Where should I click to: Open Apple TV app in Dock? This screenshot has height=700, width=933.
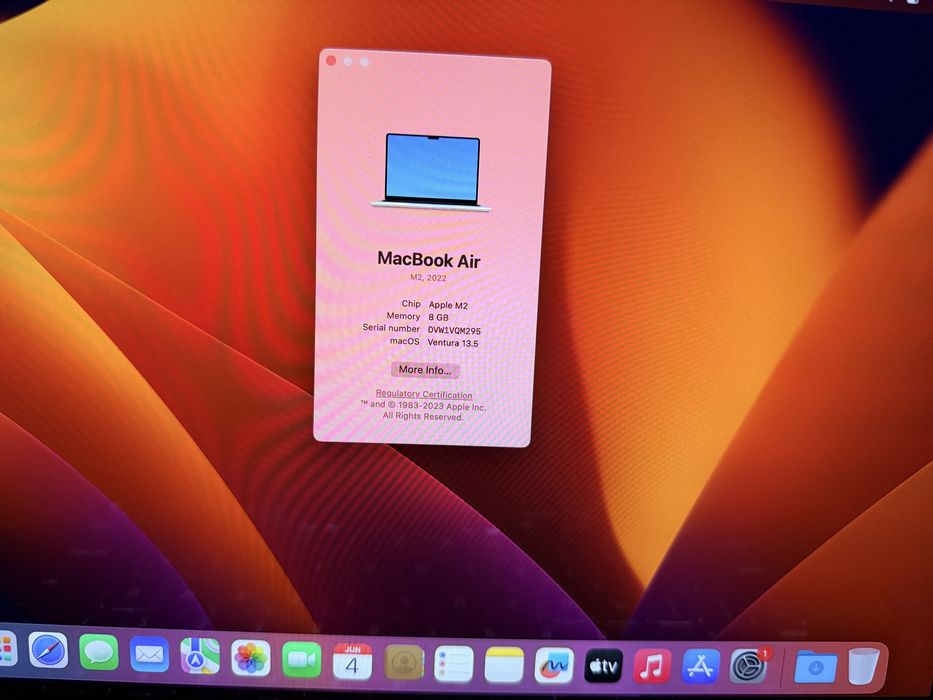click(603, 666)
